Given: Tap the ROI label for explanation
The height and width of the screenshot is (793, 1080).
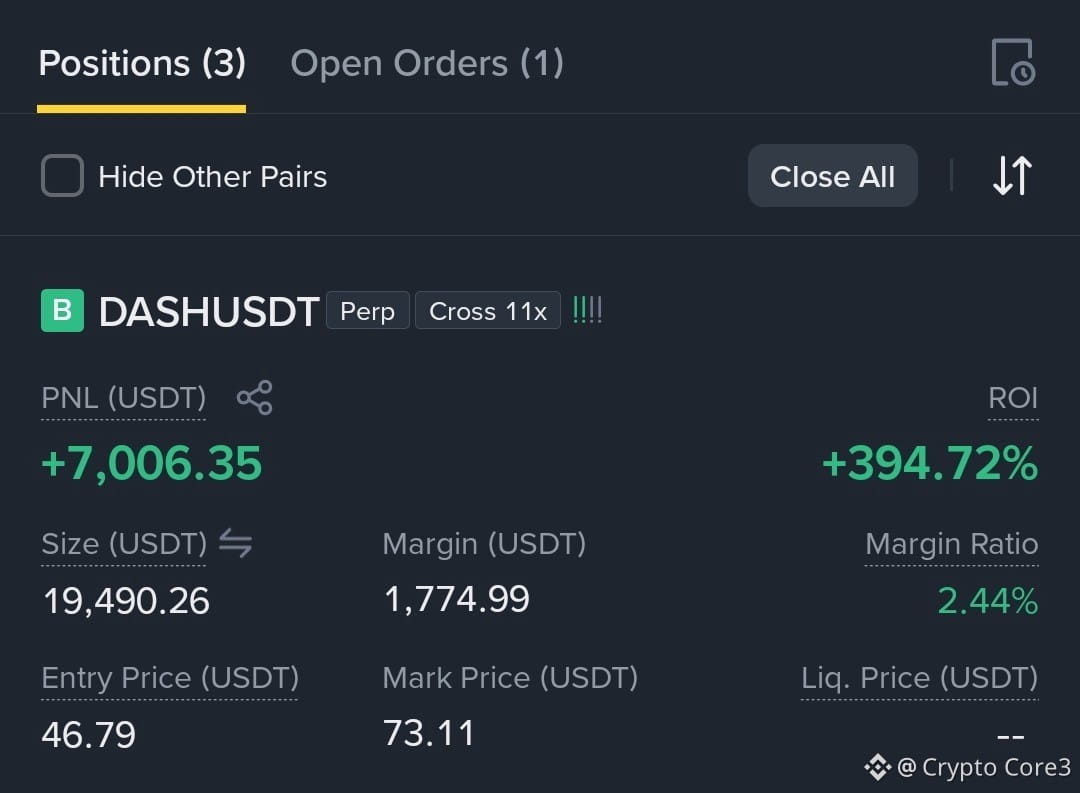Looking at the screenshot, I should point(1012,398).
